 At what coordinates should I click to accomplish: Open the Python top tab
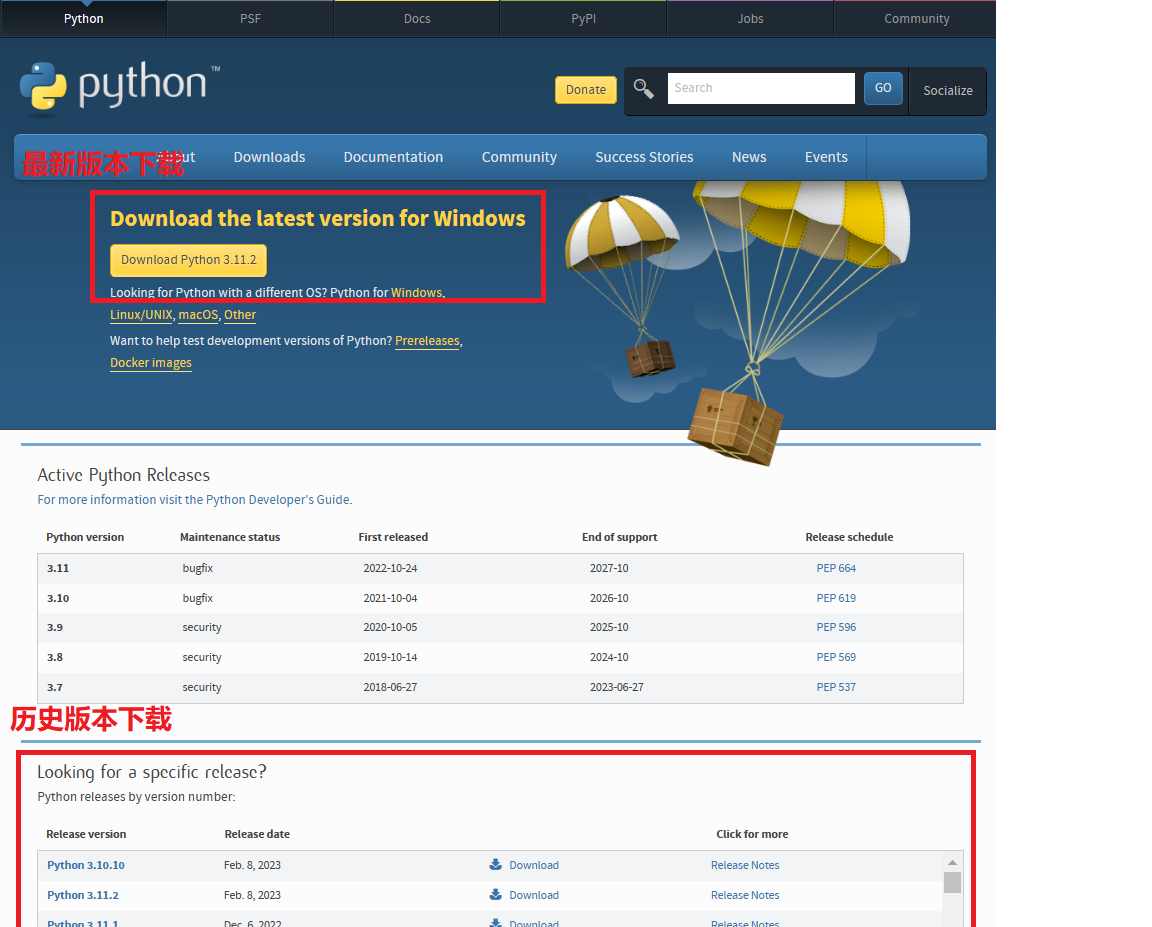pyautogui.click(x=84, y=19)
